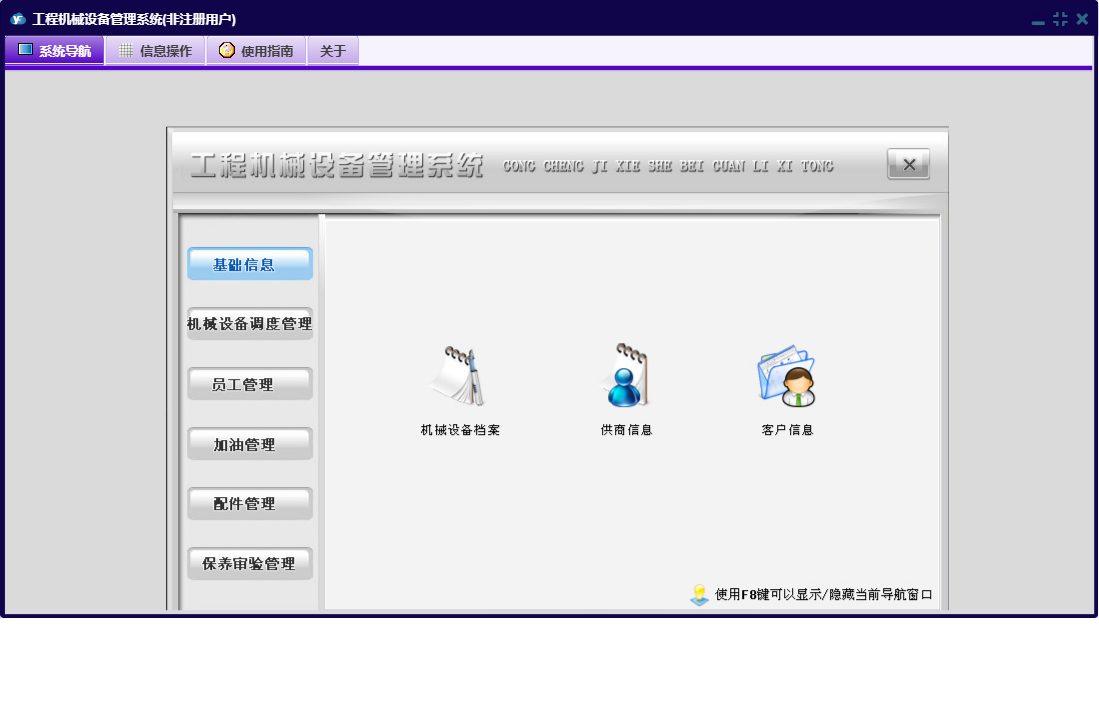Select the 基础信息 sidebar button

(x=250, y=264)
